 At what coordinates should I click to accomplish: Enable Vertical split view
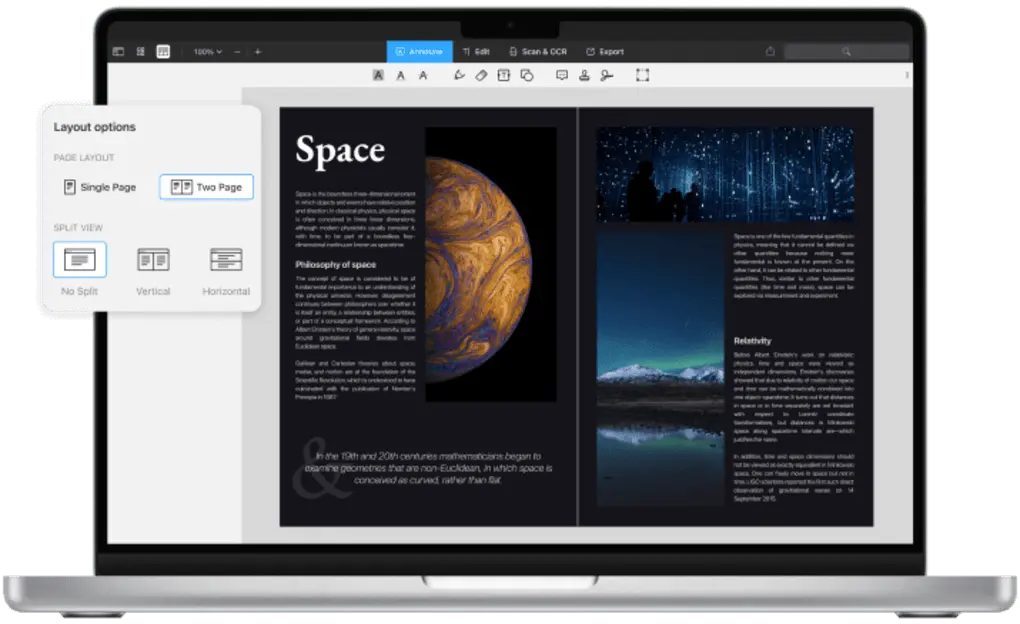151,259
